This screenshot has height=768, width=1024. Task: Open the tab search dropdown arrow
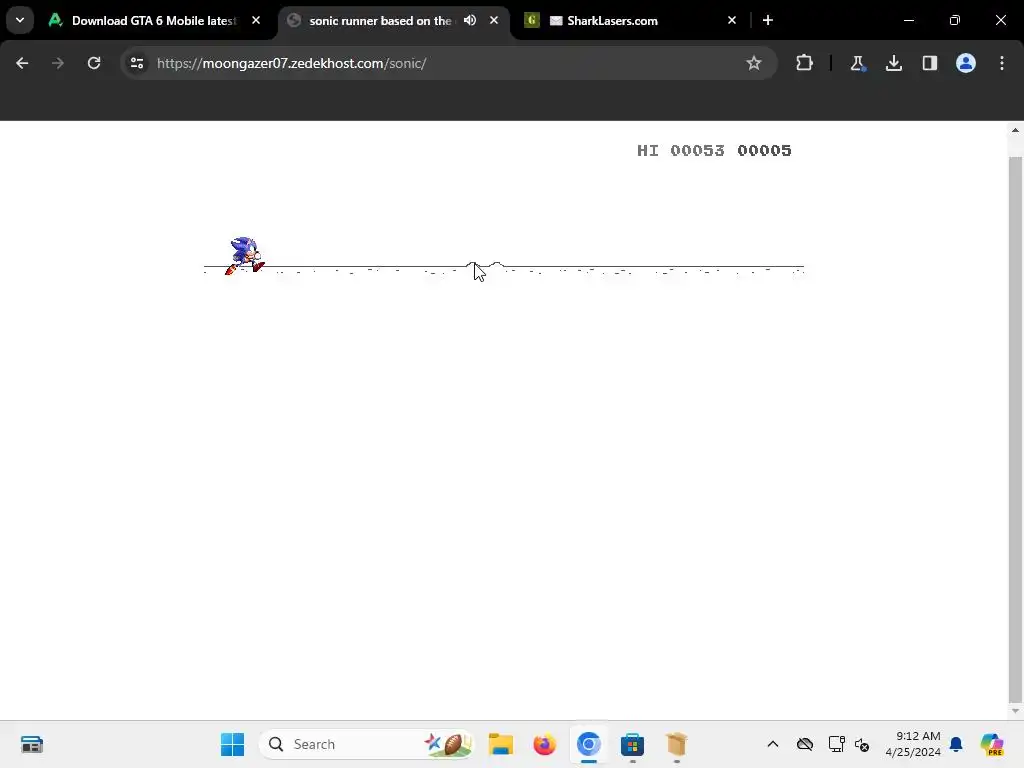(20, 20)
